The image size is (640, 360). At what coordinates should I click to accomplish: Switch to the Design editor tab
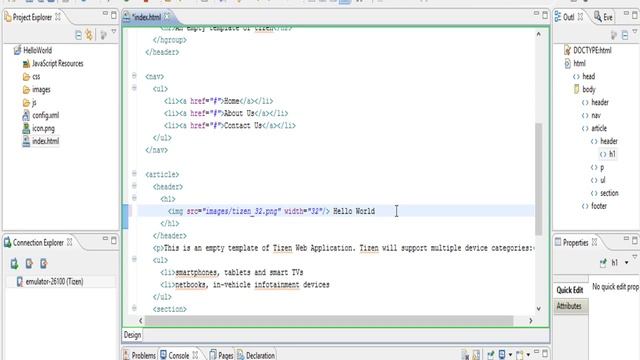(132, 335)
